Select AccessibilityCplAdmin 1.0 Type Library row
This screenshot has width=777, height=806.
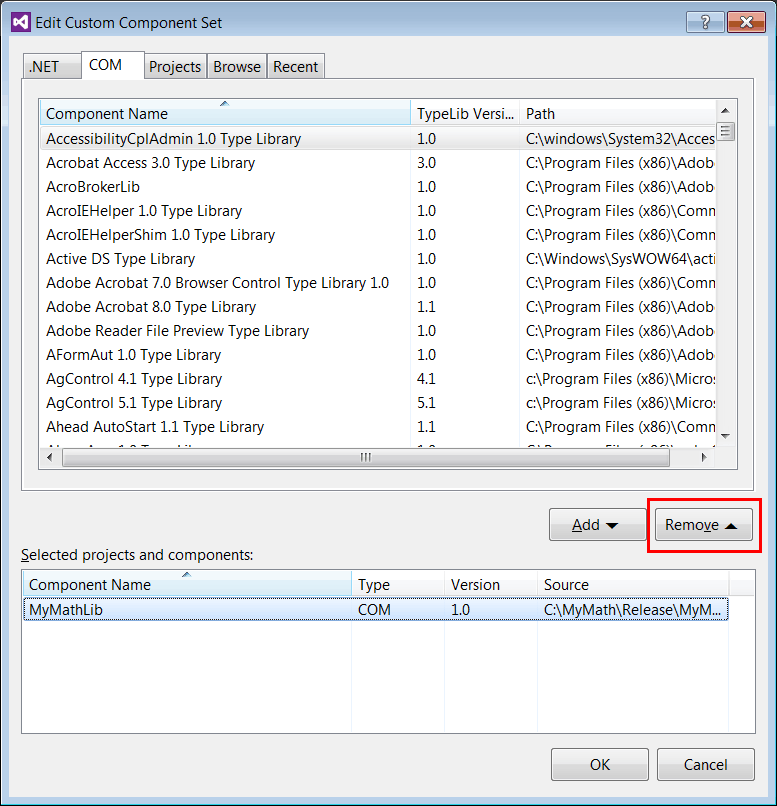(x=378, y=139)
